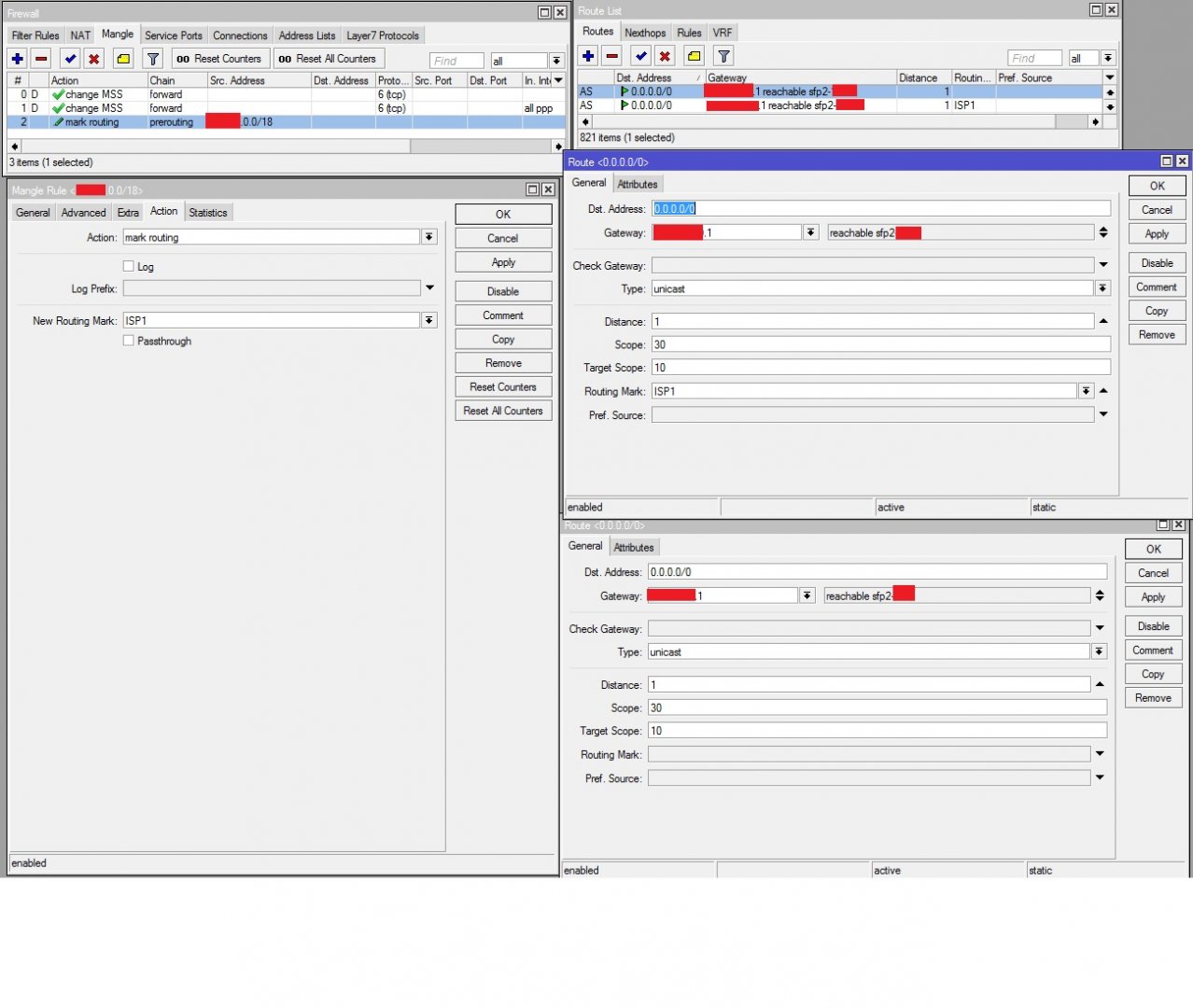Image resolution: width=1193 pixels, height=1008 pixels.
Task: Click the filter funnel icon in Route List toolbar
Action: click(723, 56)
